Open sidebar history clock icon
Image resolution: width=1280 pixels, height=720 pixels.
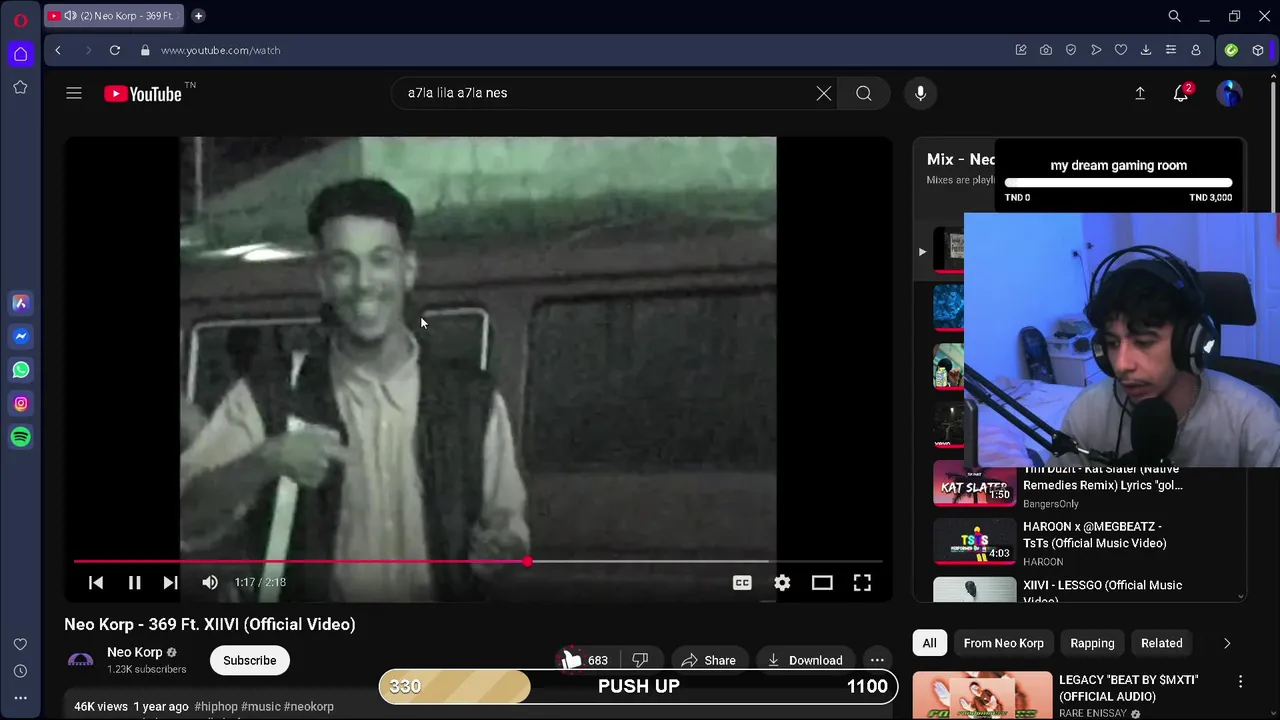point(20,671)
